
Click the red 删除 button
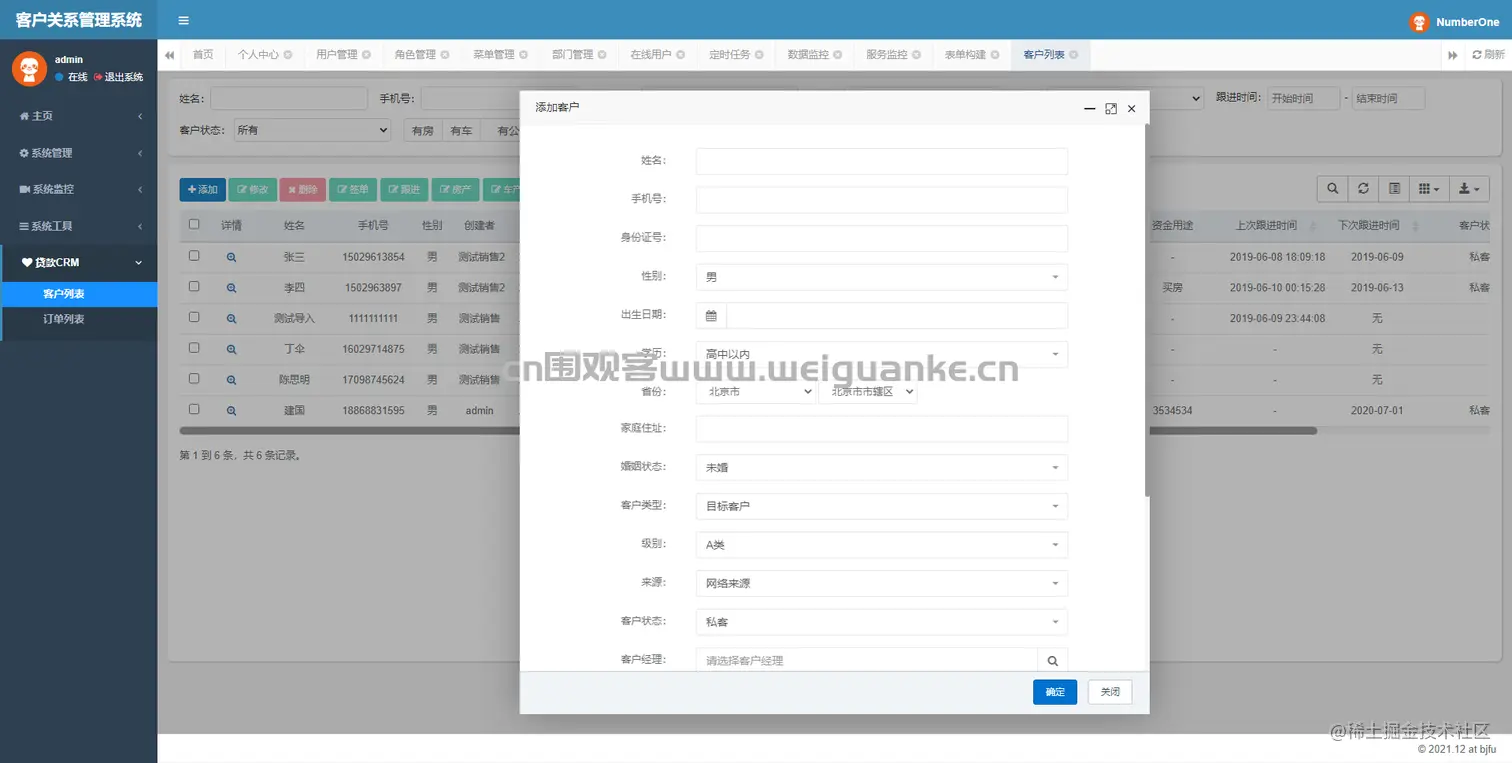tap(303, 189)
